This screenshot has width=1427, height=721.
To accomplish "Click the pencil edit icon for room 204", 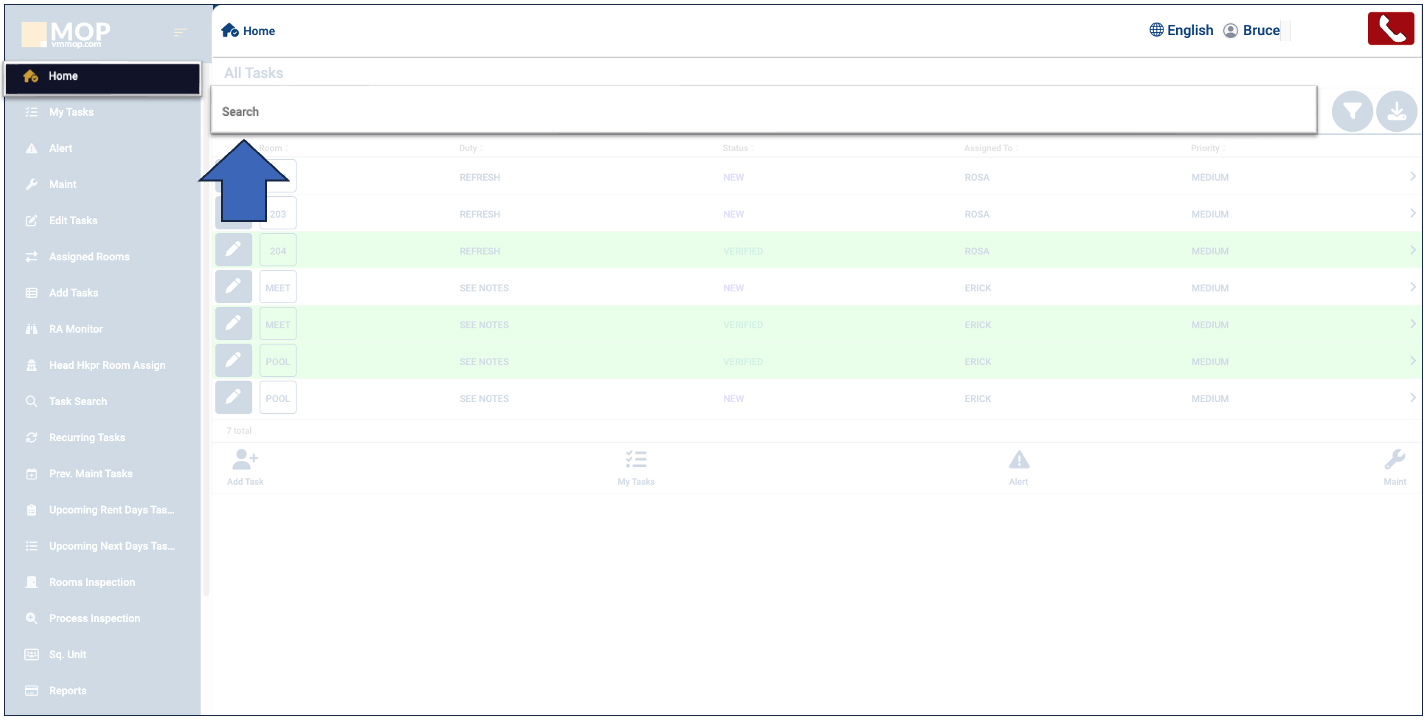I will [233, 250].
